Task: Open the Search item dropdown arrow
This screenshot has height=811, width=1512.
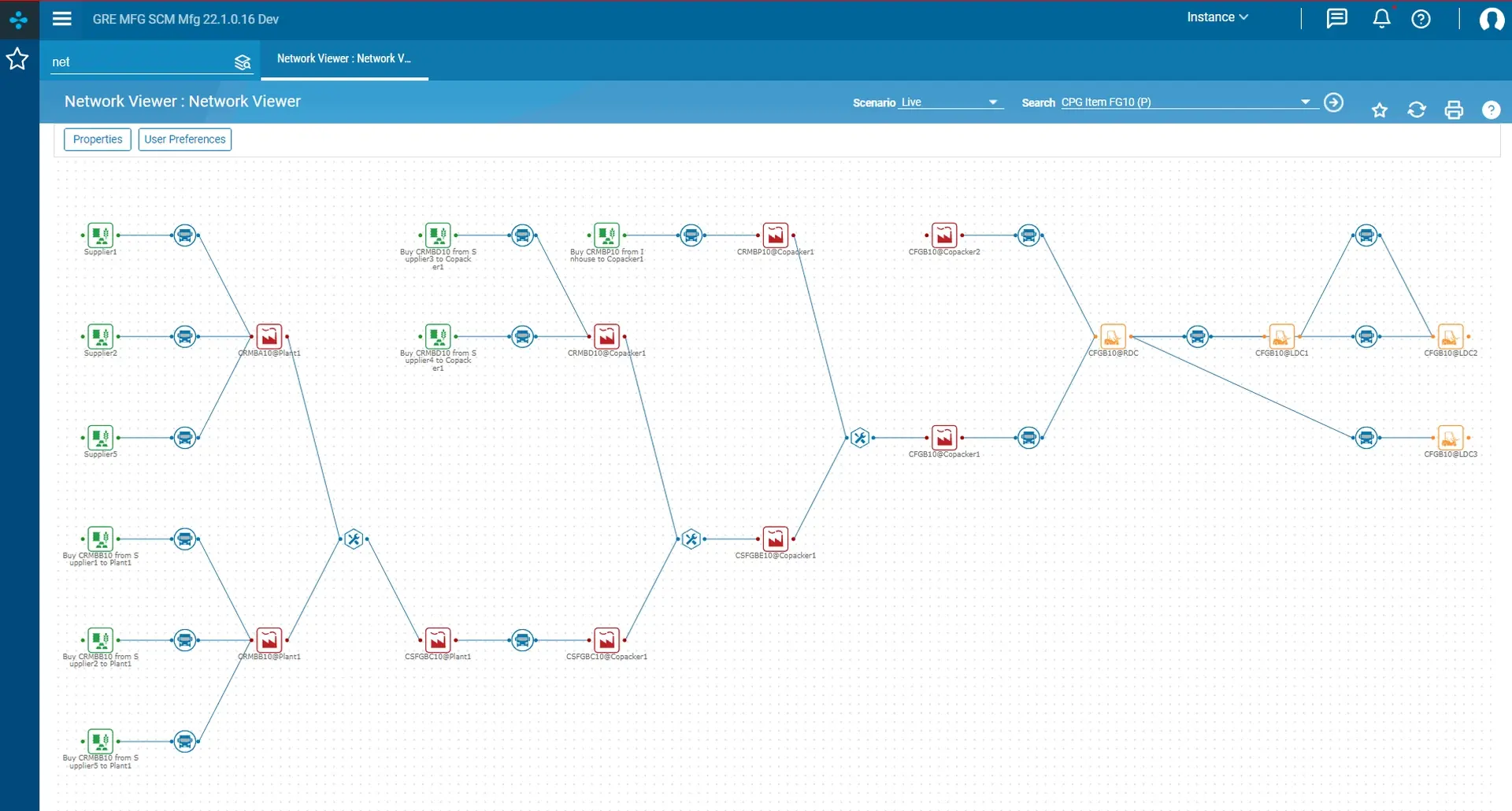Action: [1305, 102]
